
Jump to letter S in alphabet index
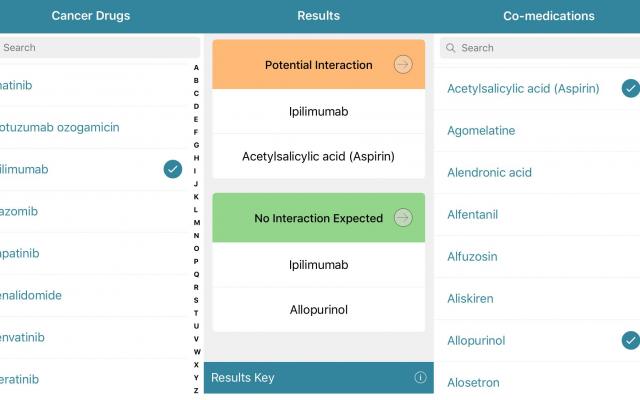196,300
